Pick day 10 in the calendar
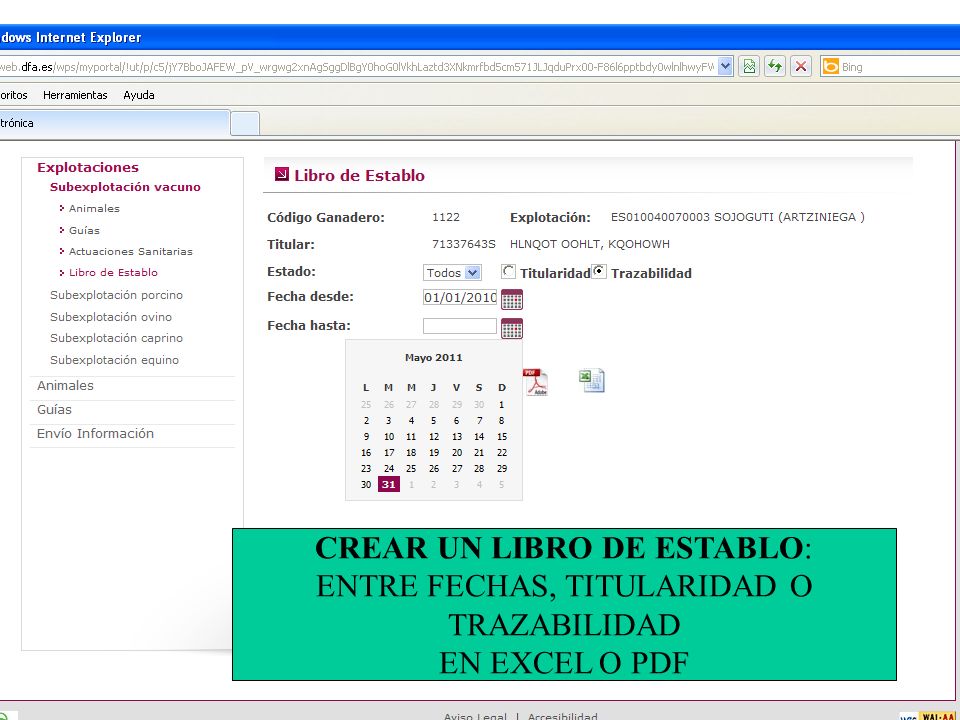960x720 pixels. click(389, 437)
